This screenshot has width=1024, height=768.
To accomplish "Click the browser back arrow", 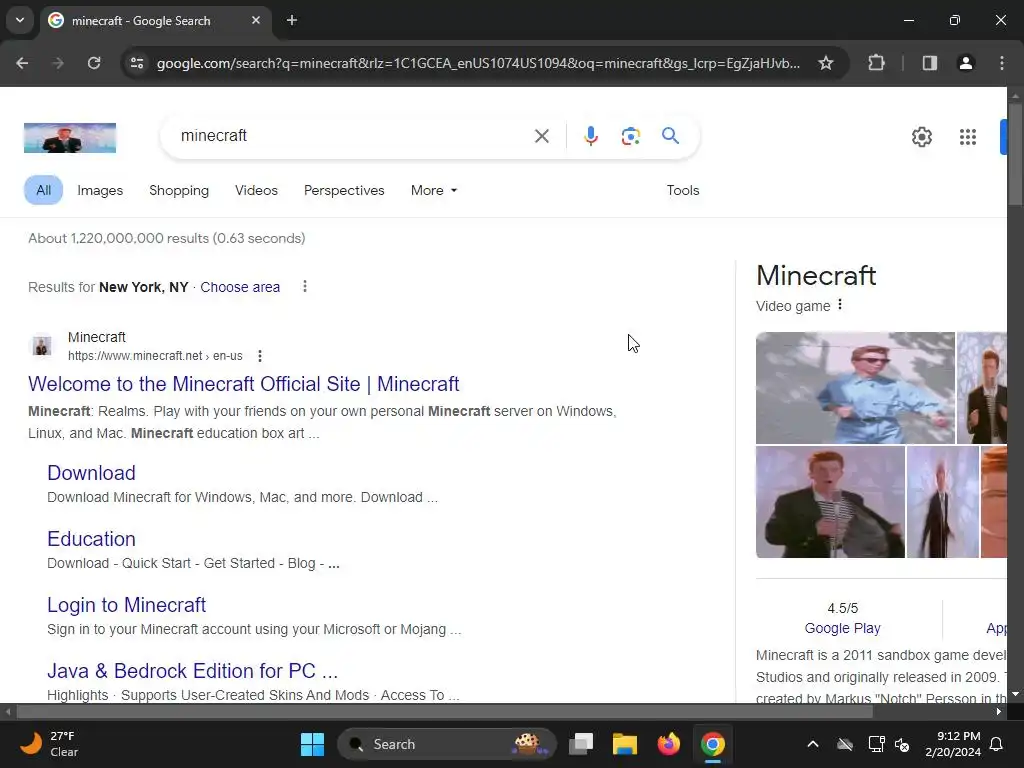I will [22, 63].
